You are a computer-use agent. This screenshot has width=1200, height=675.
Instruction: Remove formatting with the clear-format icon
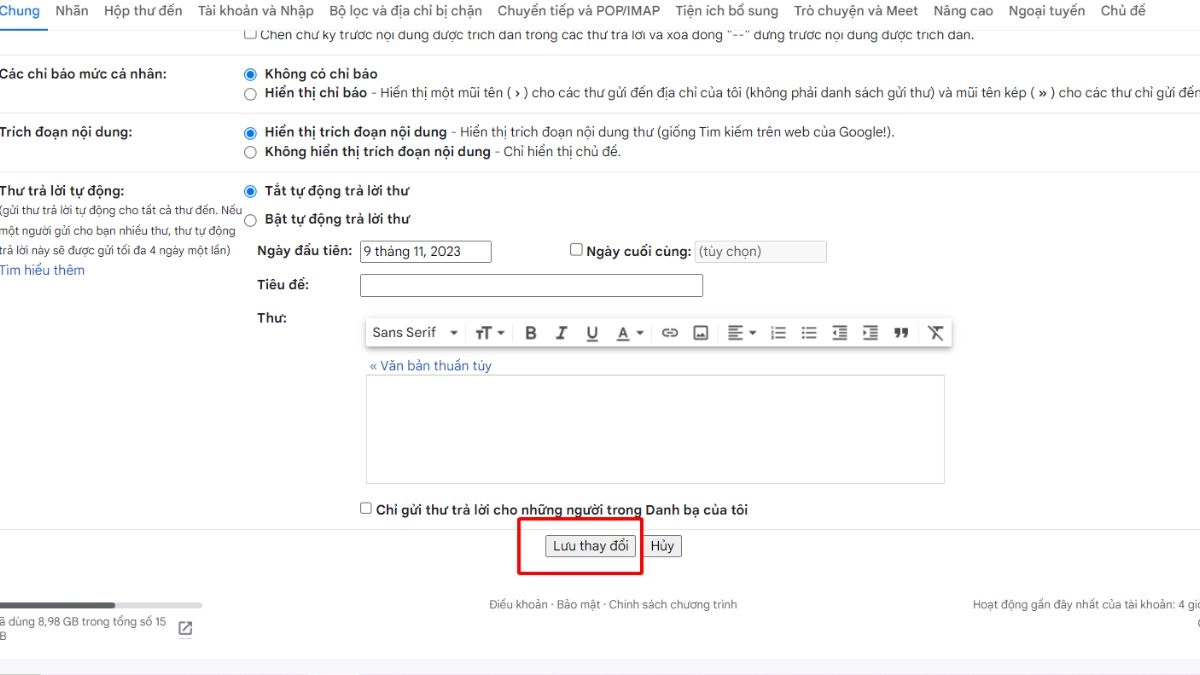tap(935, 333)
